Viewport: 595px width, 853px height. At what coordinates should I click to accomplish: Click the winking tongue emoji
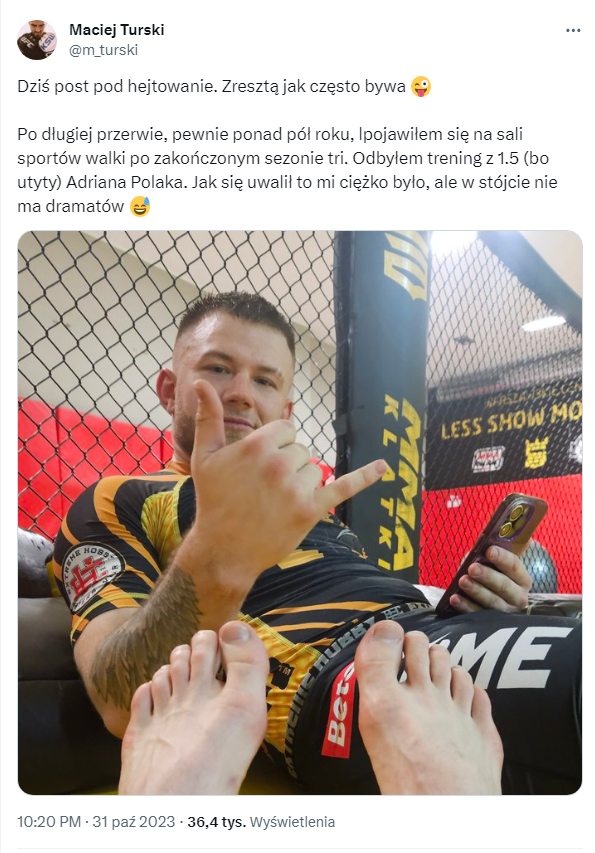tap(421, 86)
